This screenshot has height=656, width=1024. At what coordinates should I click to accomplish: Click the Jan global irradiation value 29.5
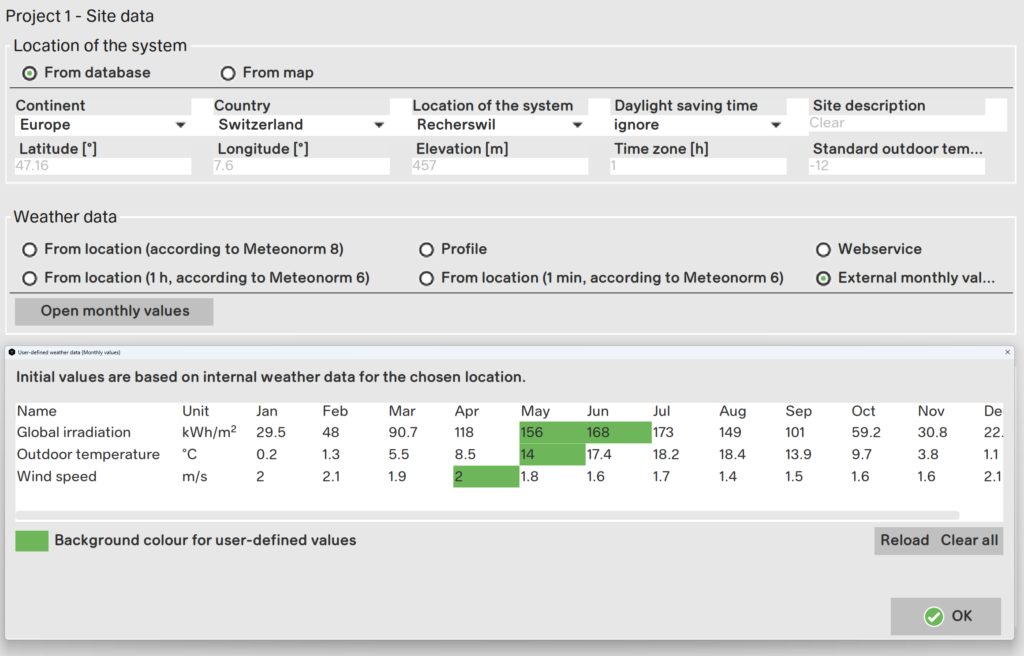click(271, 433)
